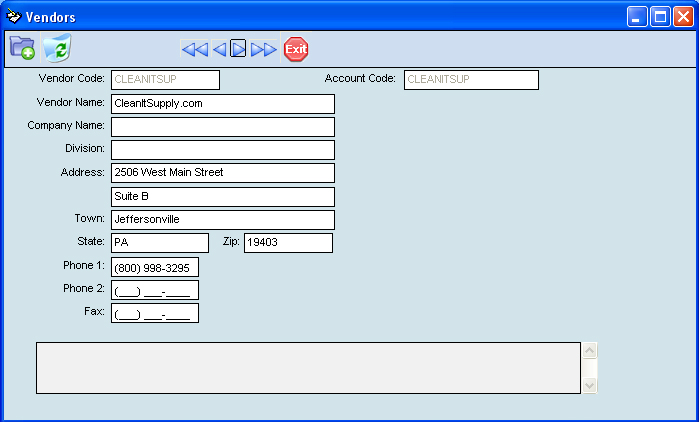Click the State field showing PA
The image size is (699, 422).
[160, 243]
